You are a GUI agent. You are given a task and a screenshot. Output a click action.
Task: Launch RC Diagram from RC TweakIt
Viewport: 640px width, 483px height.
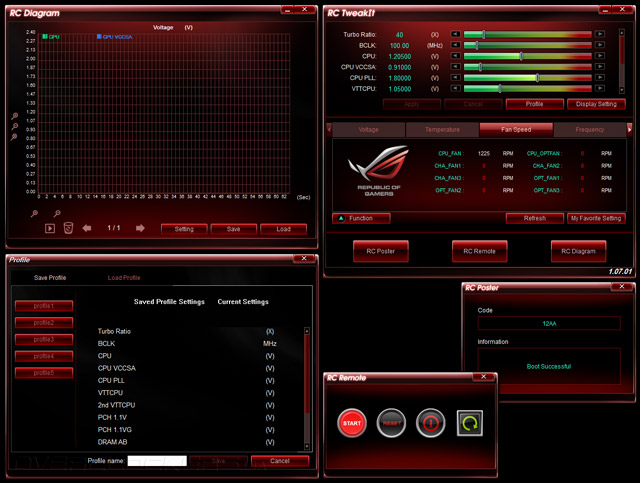578,251
